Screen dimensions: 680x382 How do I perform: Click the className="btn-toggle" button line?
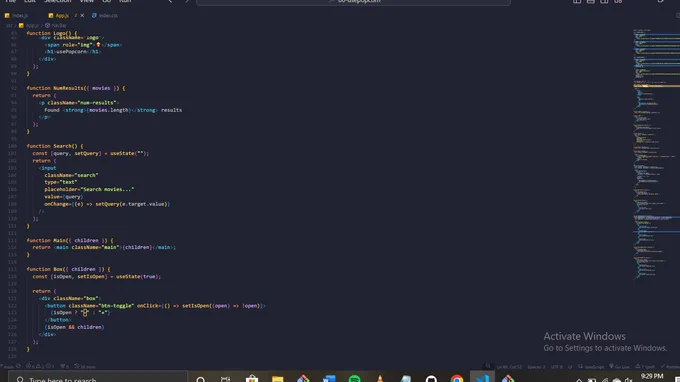pyautogui.click(x=155, y=306)
